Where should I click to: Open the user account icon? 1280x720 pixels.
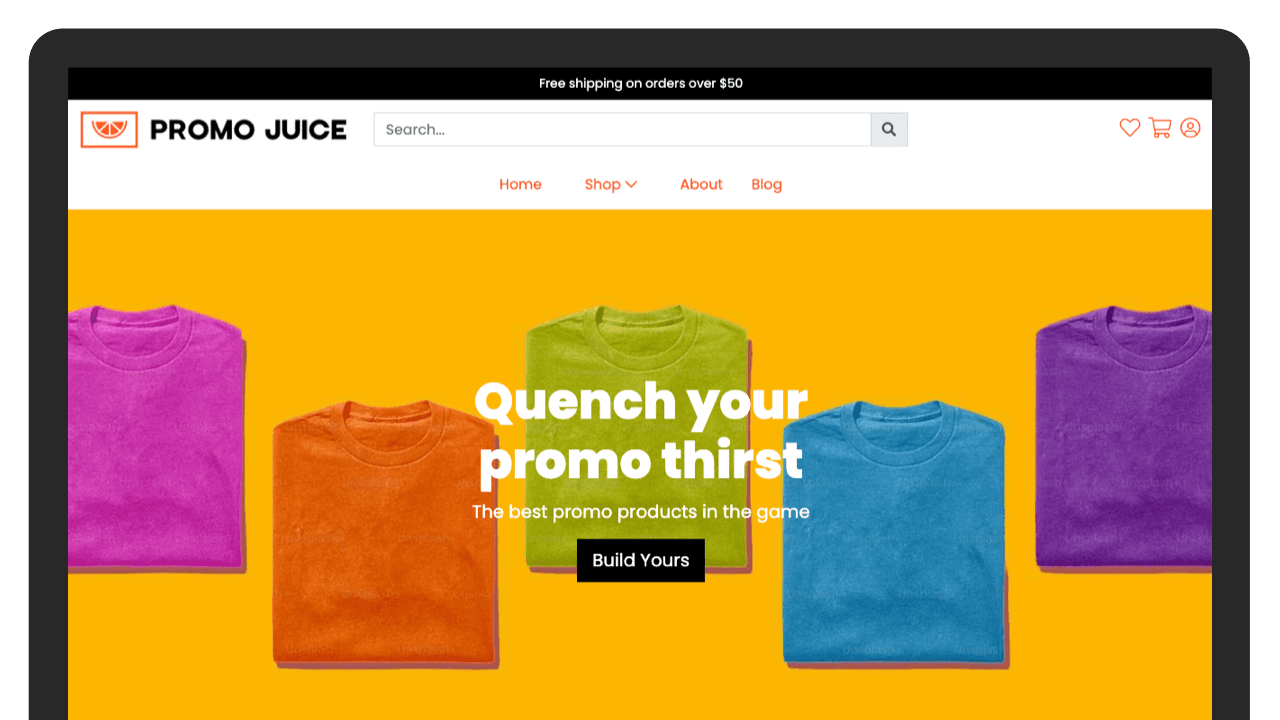[x=1190, y=128]
